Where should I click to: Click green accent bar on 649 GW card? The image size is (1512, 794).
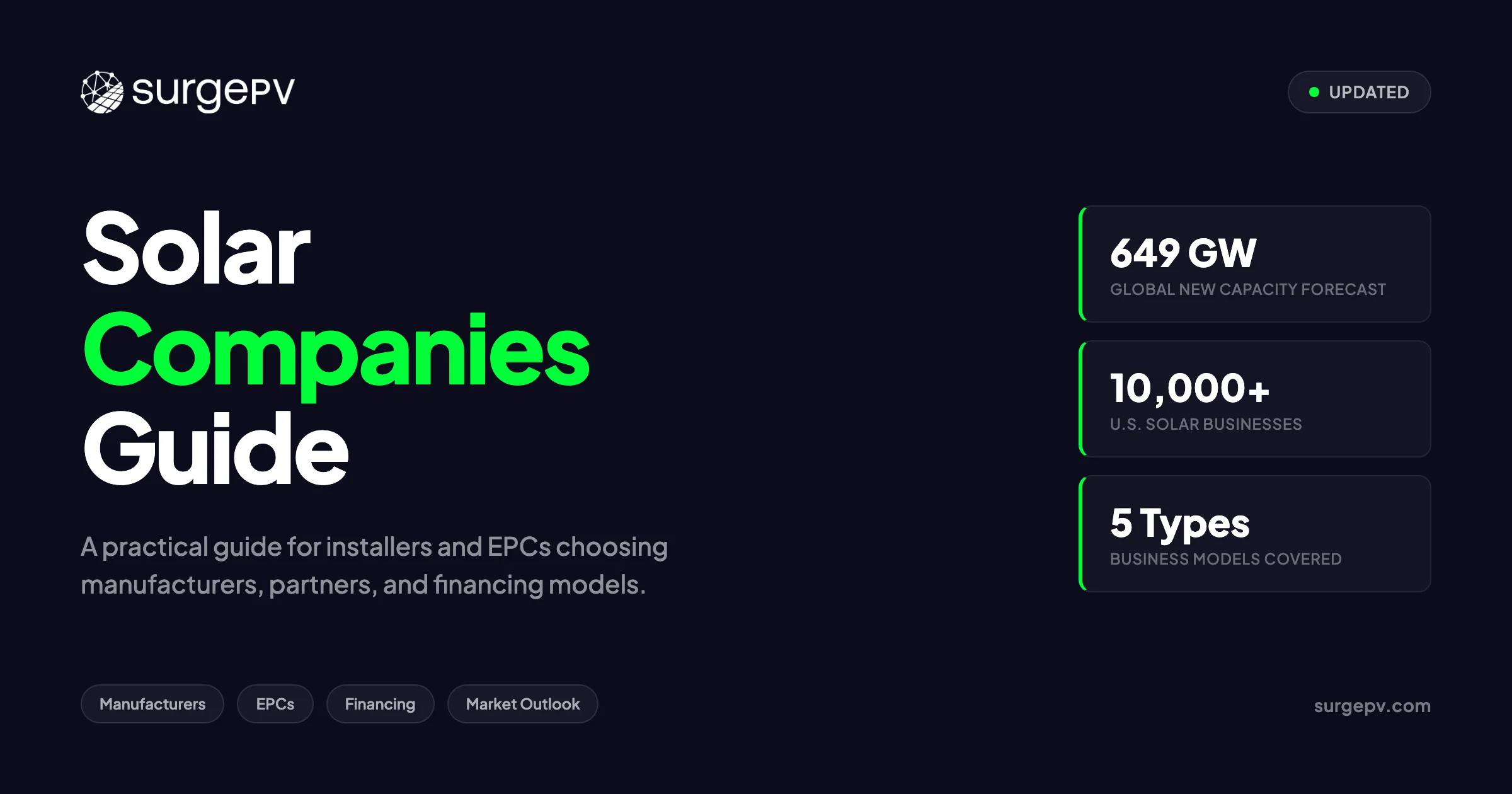[1081, 264]
